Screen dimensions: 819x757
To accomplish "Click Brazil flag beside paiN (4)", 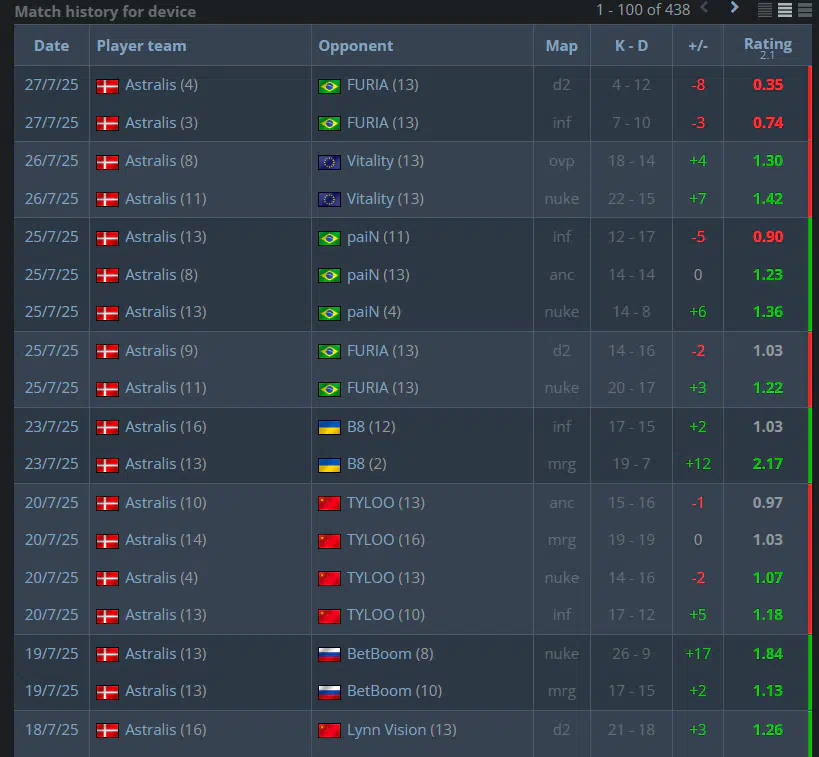I will tap(329, 313).
